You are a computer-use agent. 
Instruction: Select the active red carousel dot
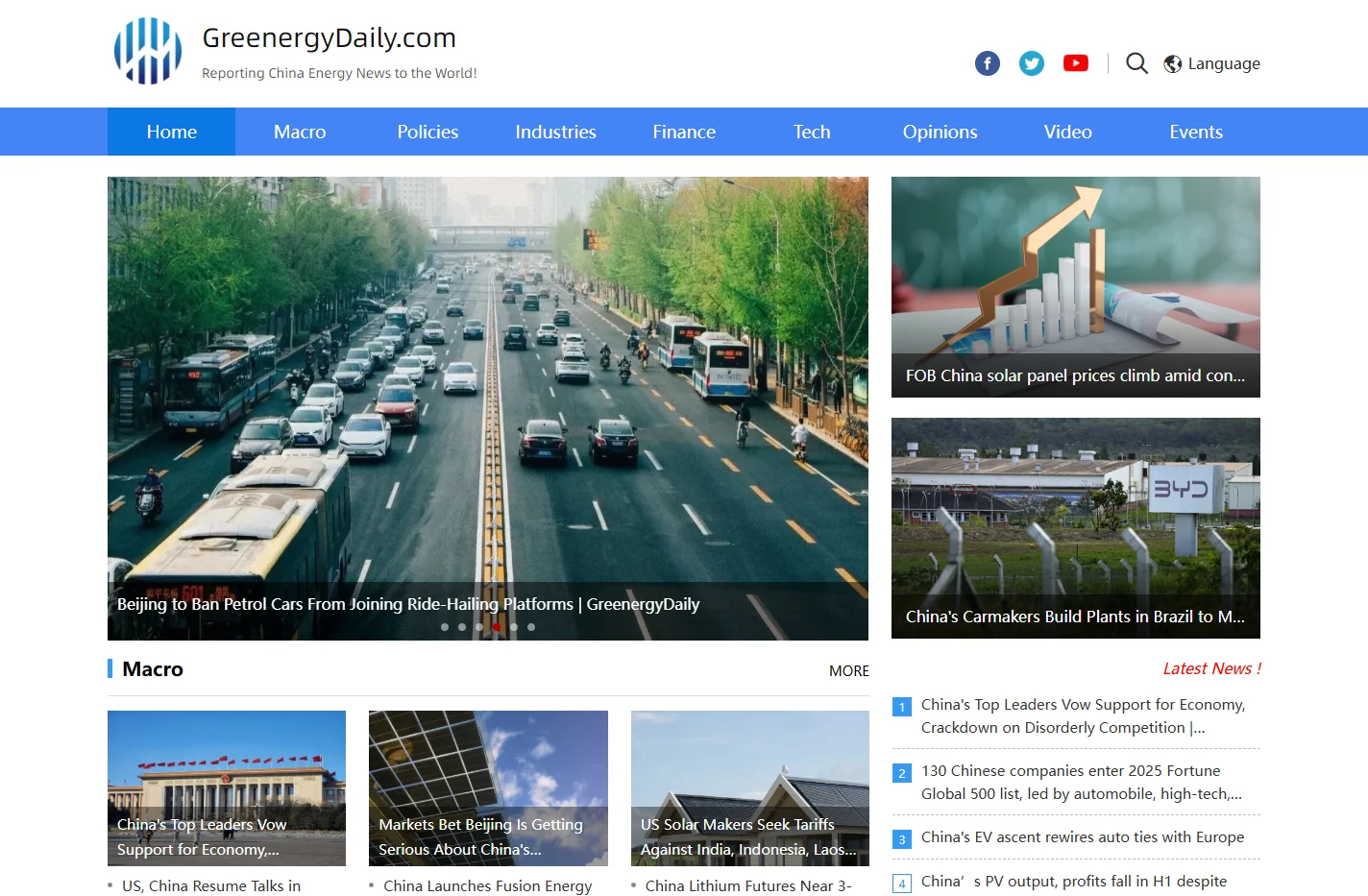[x=497, y=627]
